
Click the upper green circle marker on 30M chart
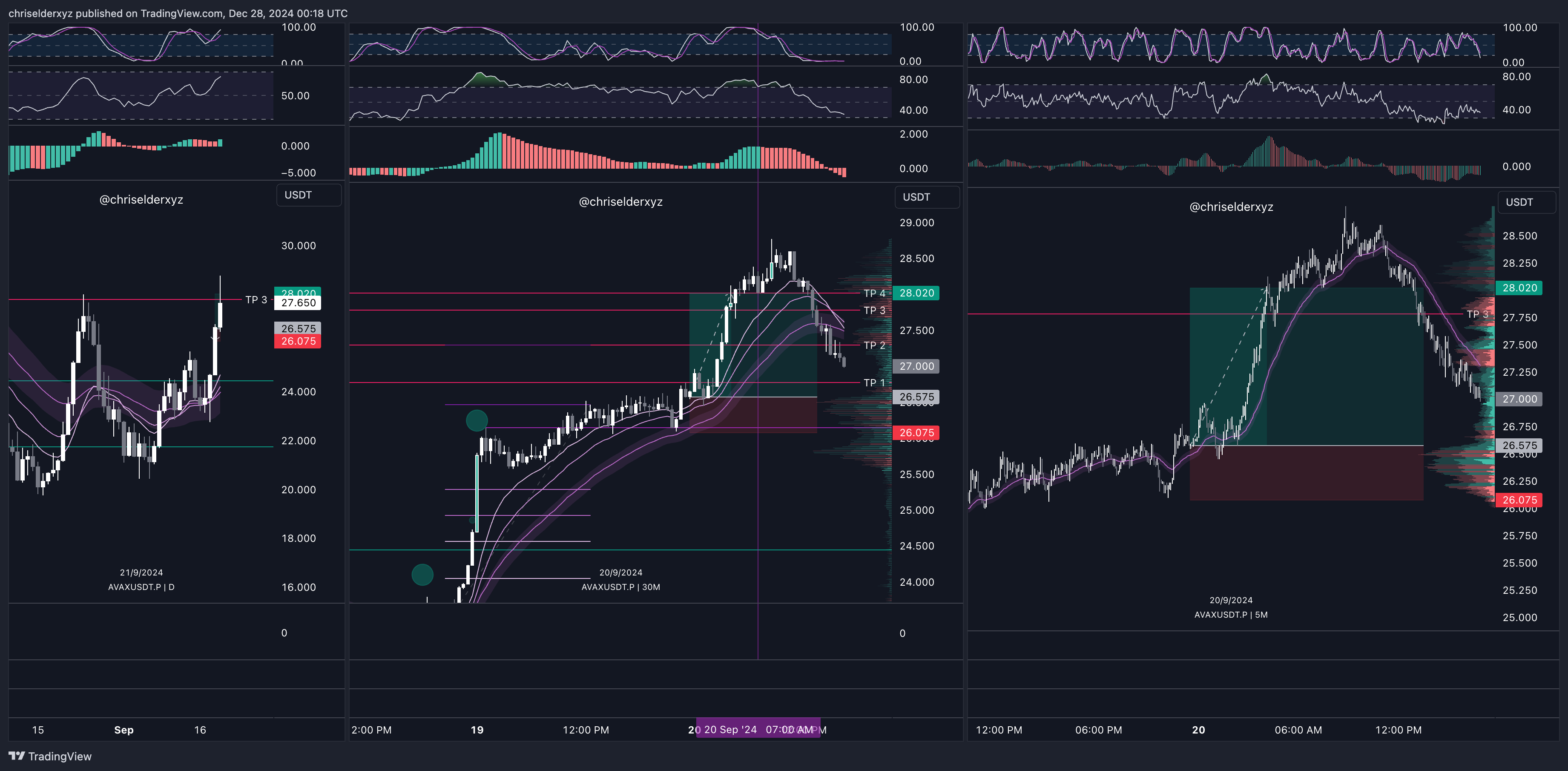[x=477, y=420]
